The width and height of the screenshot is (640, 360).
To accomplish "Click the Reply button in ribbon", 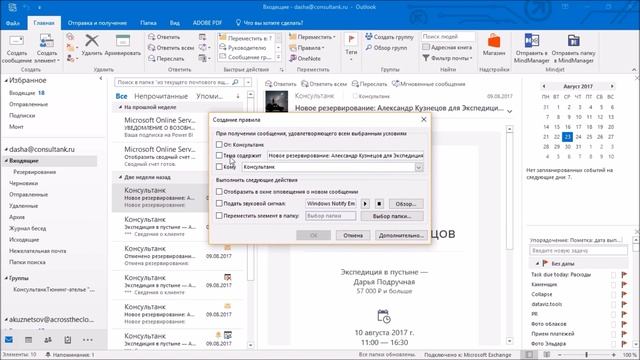I will click(164, 37).
